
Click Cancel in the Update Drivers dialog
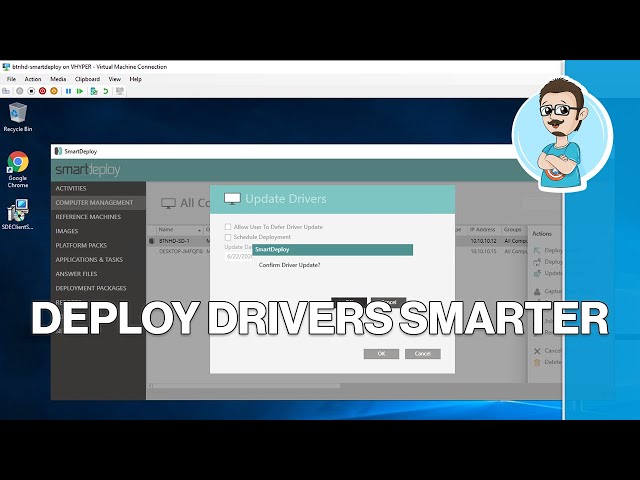(x=422, y=354)
